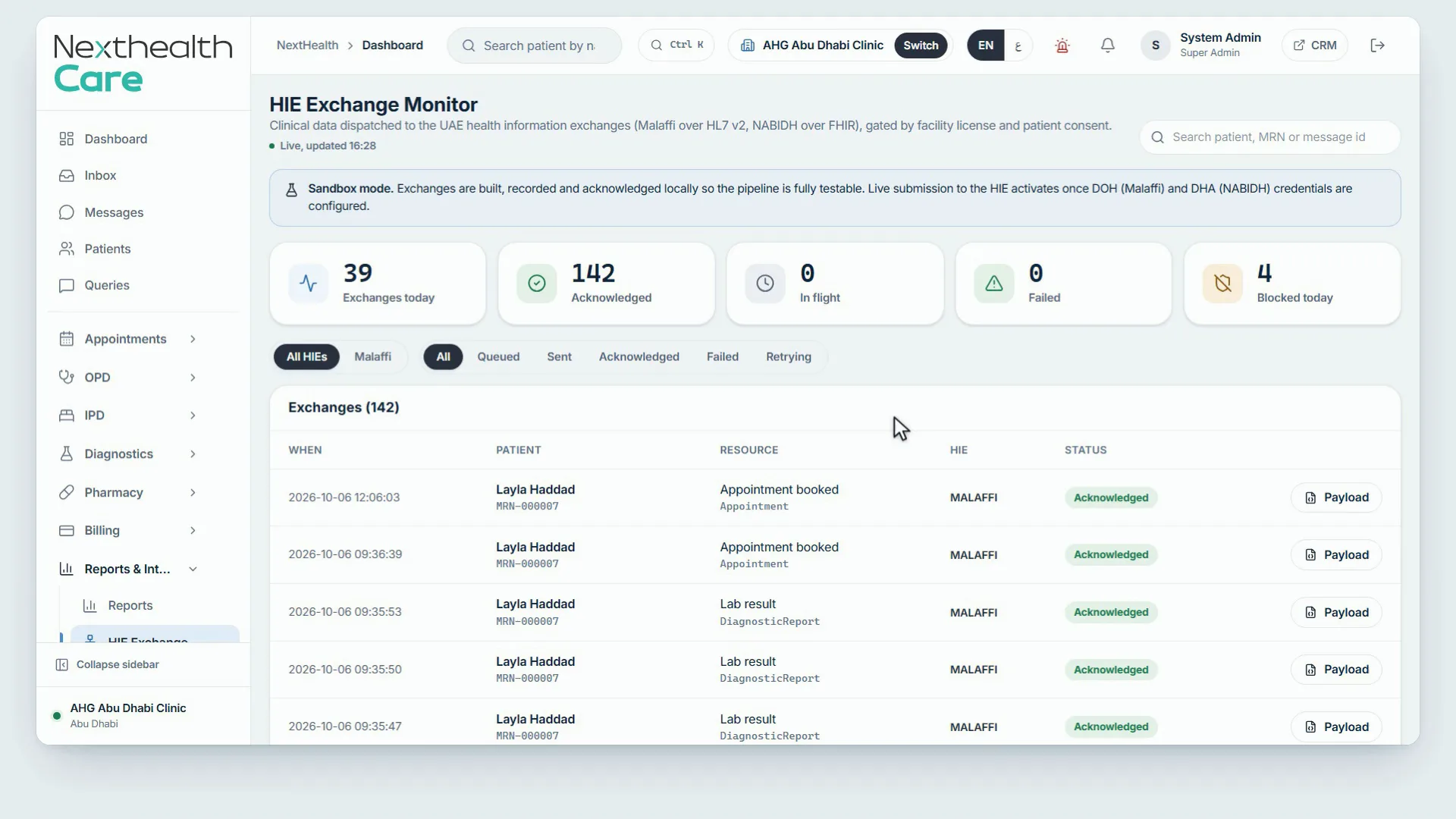Click the Pharmacy pill icon
Viewport: 1456px width, 819px height.
(x=67, y=492)
